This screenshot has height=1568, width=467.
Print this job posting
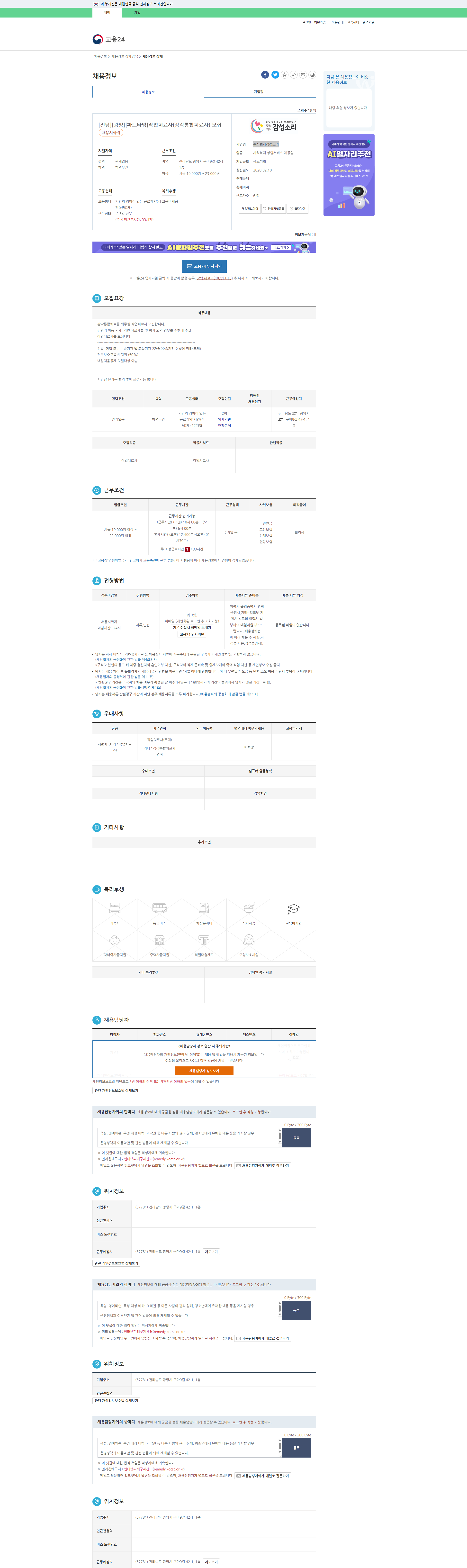pyautogui.click(x=312, y=75)
